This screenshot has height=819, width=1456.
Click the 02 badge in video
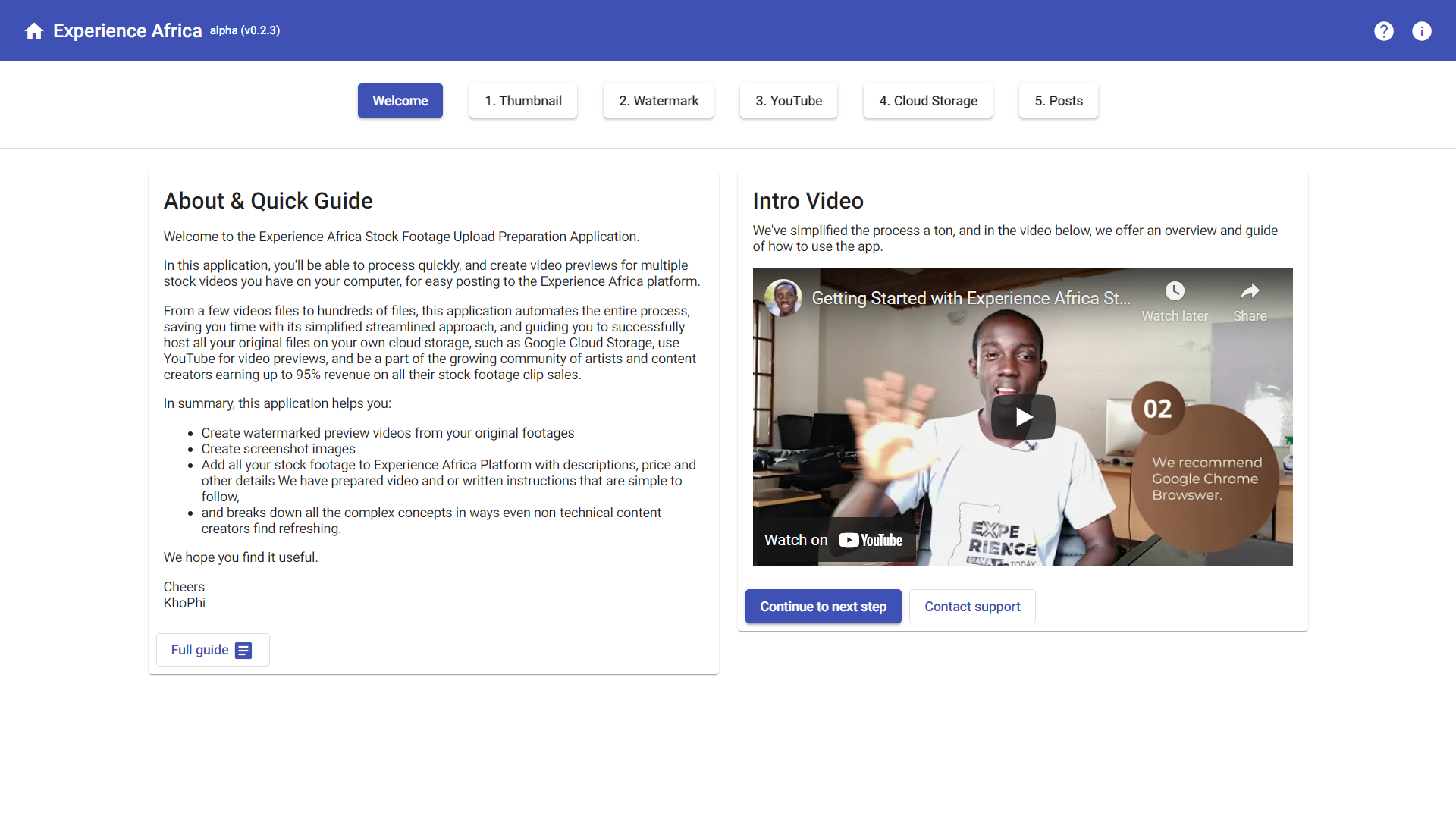(x=1158, y=409)
